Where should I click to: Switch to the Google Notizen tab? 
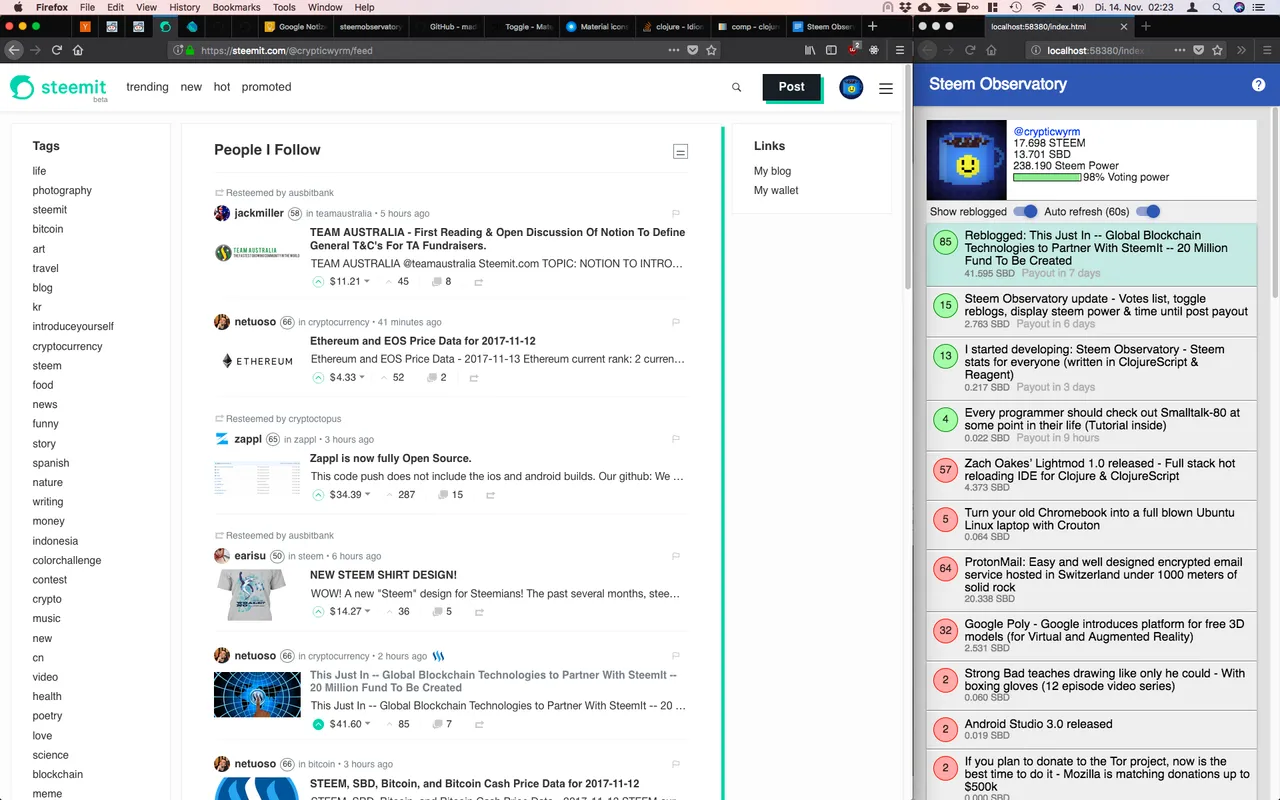(295, 27)
